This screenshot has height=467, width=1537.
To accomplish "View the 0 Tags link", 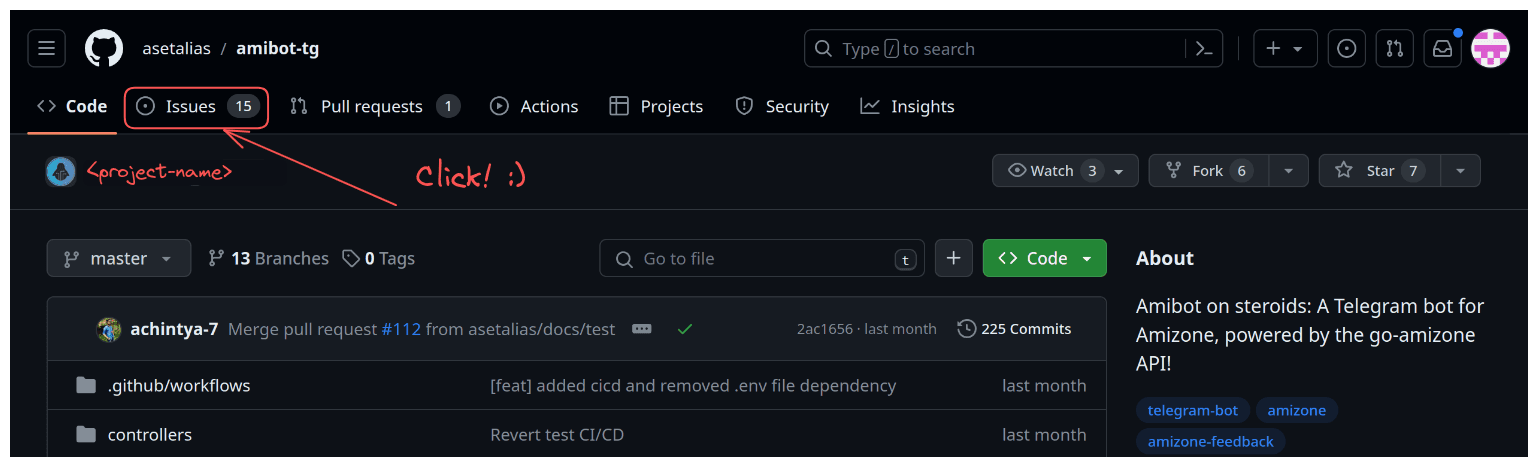I will click(x=378, y=258).
